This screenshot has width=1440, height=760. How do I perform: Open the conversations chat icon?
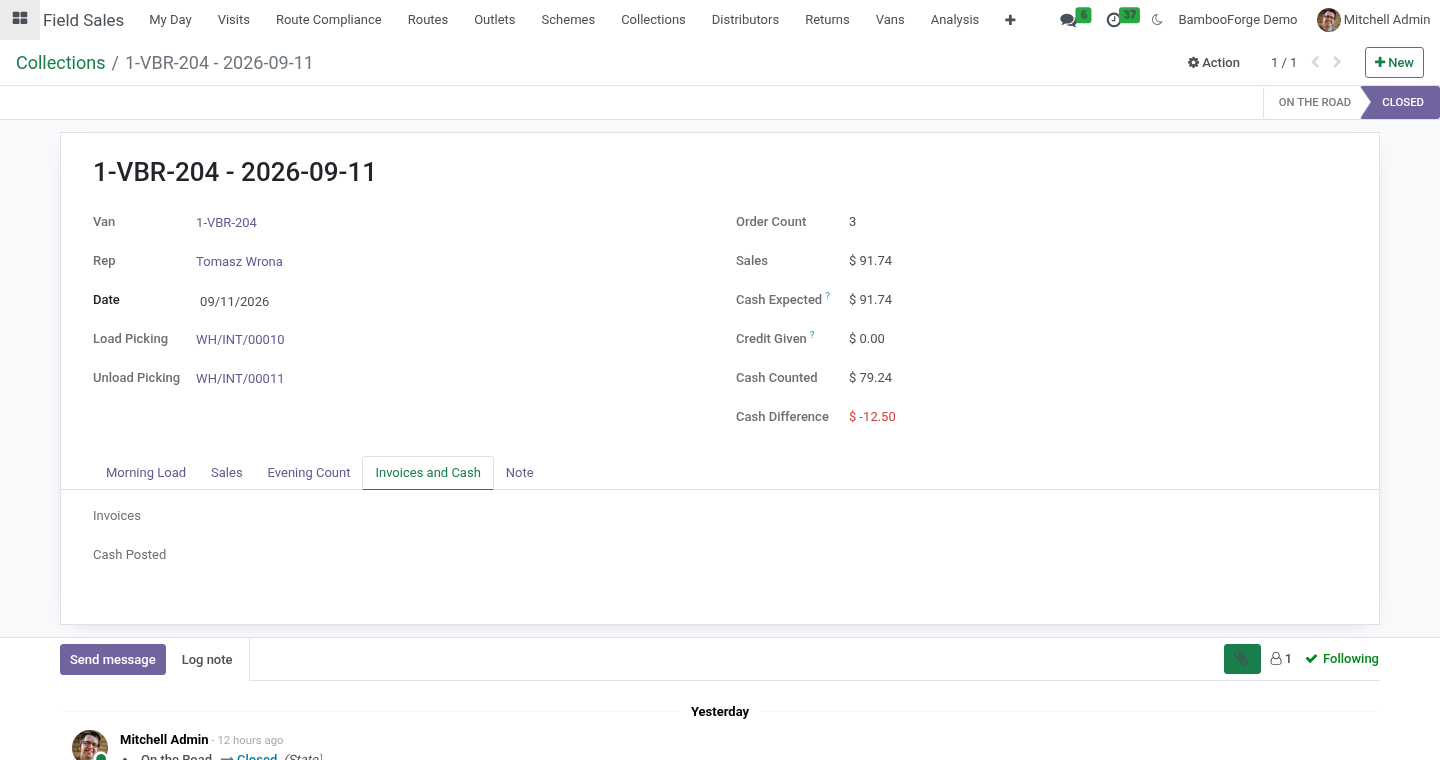point(1068,20)
